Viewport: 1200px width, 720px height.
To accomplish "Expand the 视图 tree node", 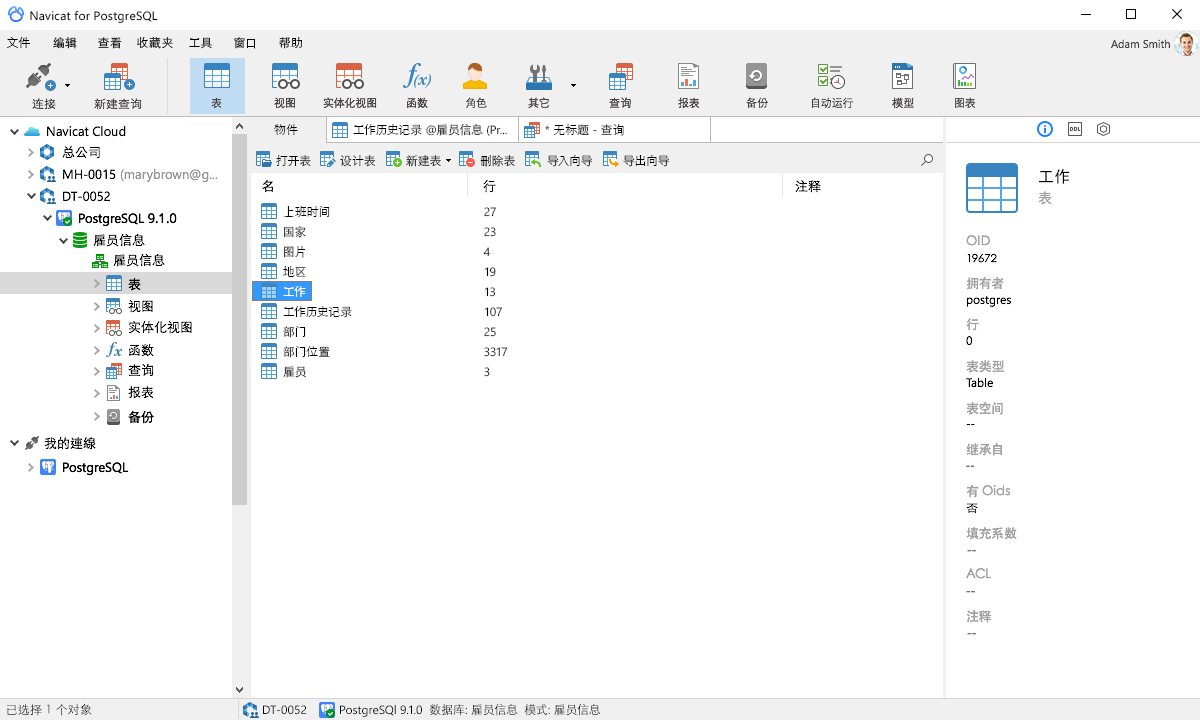I will [x=97, y=306].
